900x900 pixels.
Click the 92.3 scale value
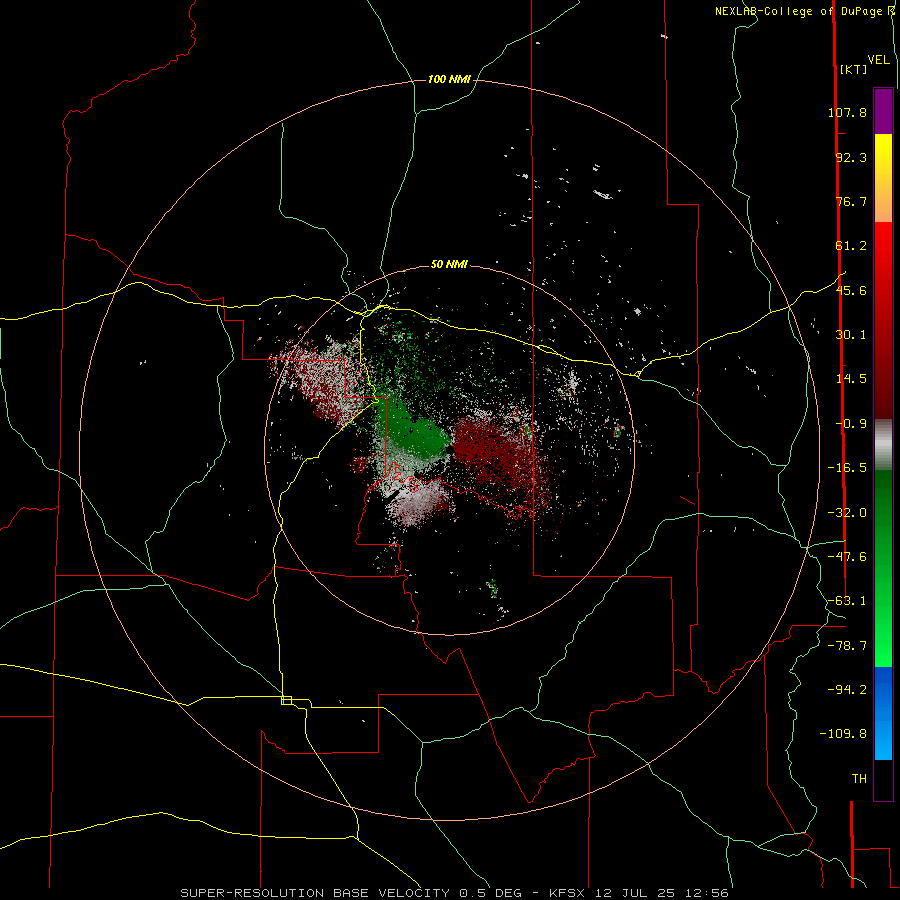pyautogui.click(x=851, y=157)
